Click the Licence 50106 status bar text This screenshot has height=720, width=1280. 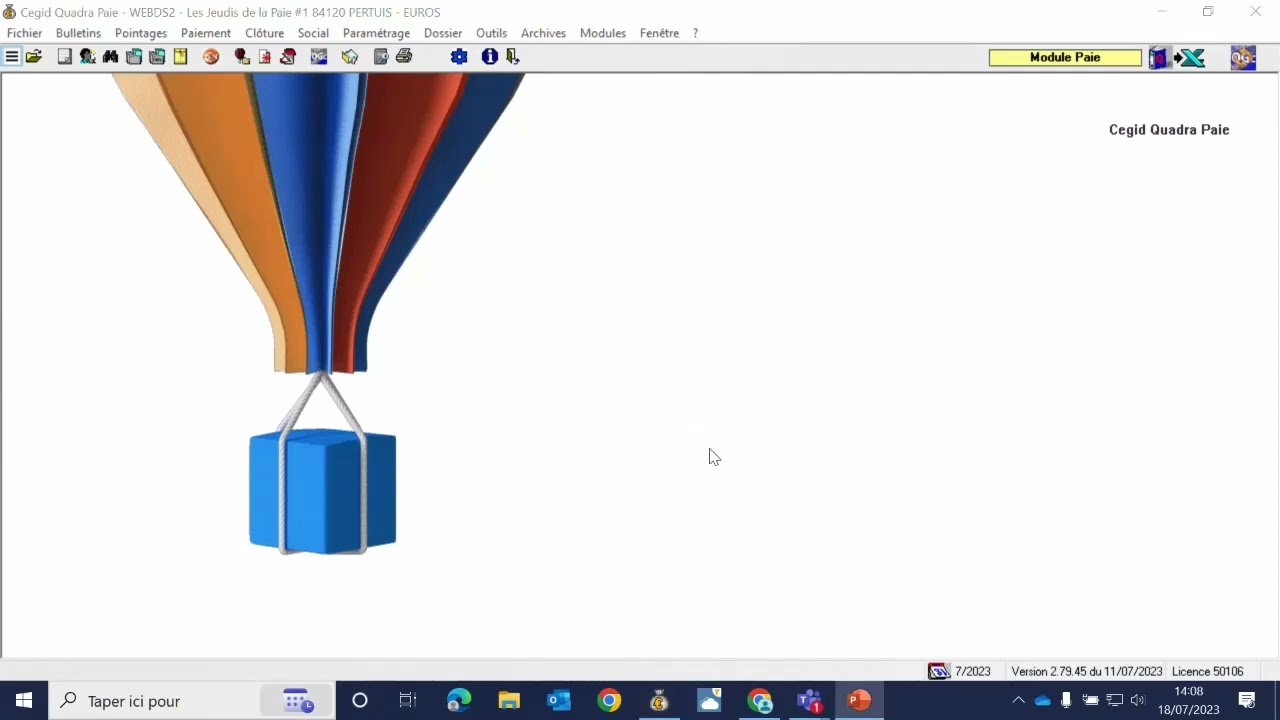pyautogui.click(x=1208, y=672)
